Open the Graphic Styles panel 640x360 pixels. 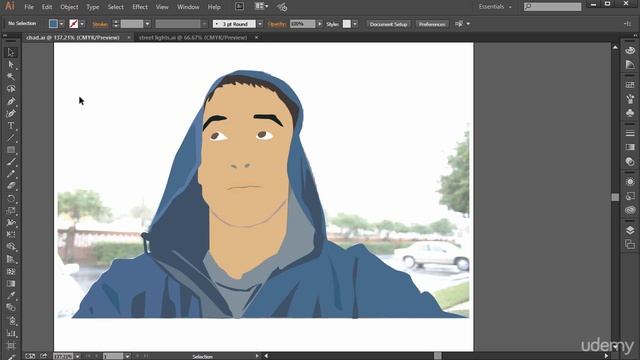tap(630, 196)
